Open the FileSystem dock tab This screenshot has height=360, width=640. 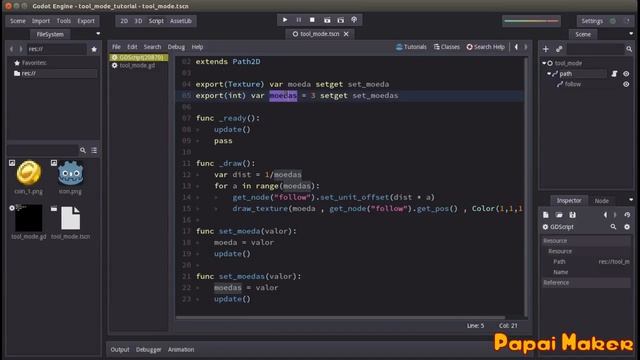[x=50, y=34]
